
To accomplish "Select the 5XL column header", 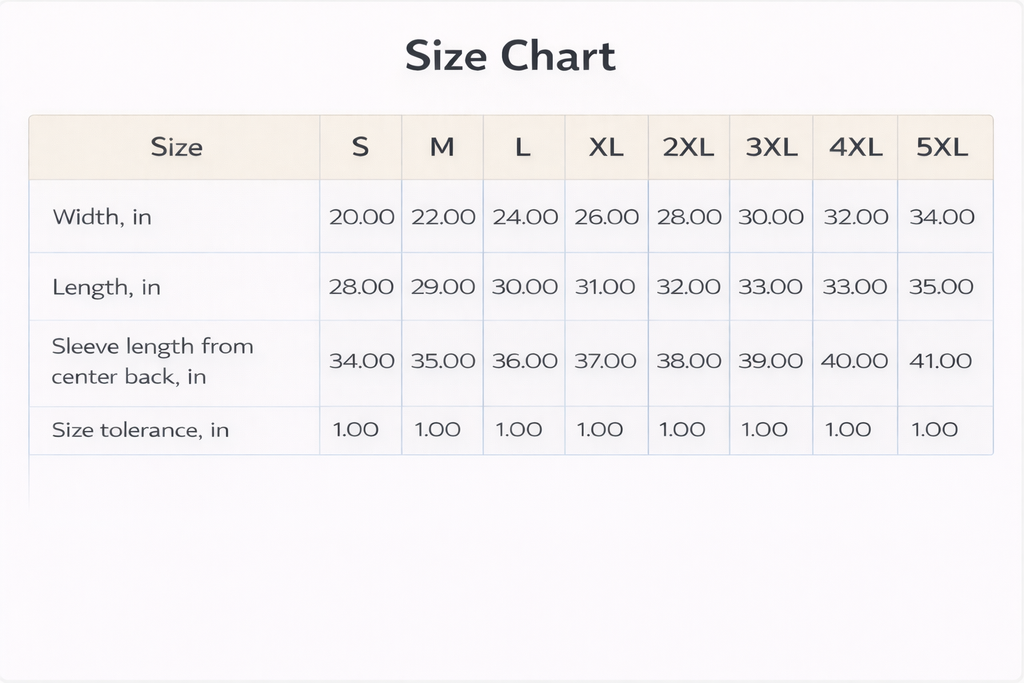I will tap(942, 148).
